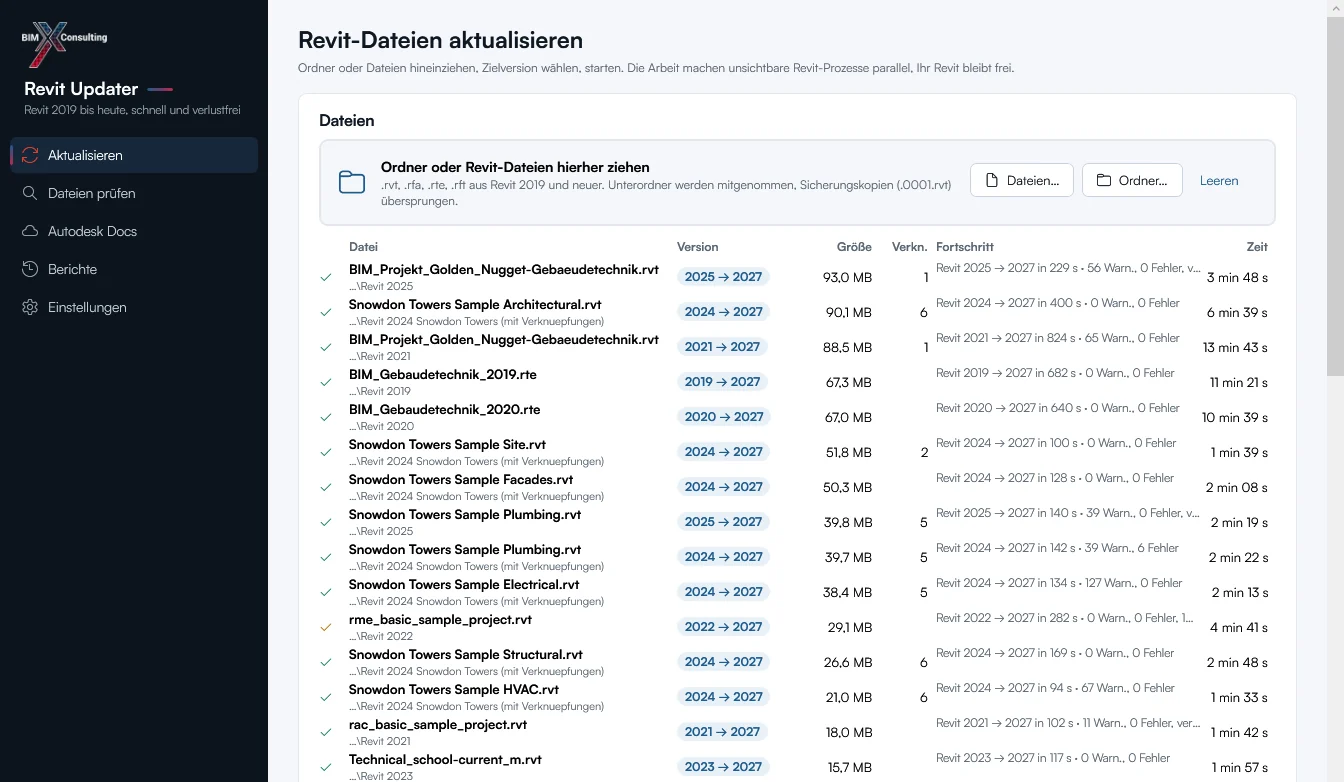Click the cloud icon beside Autodesk Docs
Image resolution: width=1344 pixels, height=782 pixels.
point(30,231)
